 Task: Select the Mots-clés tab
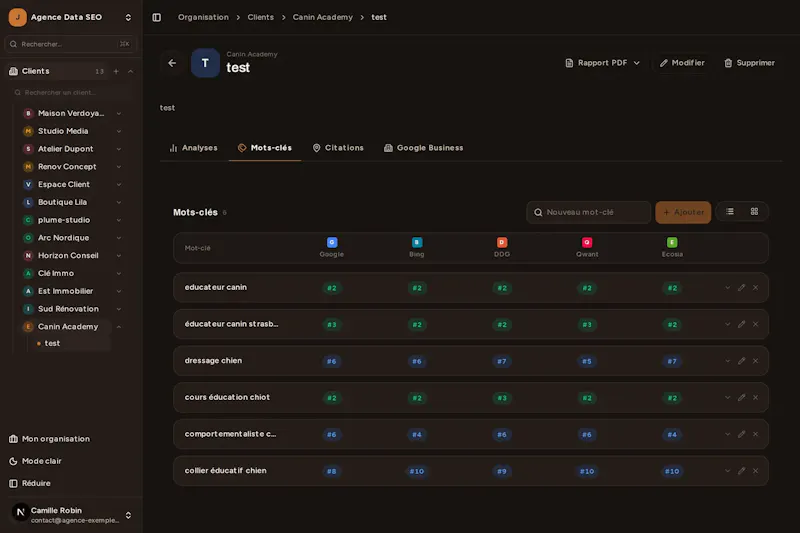(265, 148)
